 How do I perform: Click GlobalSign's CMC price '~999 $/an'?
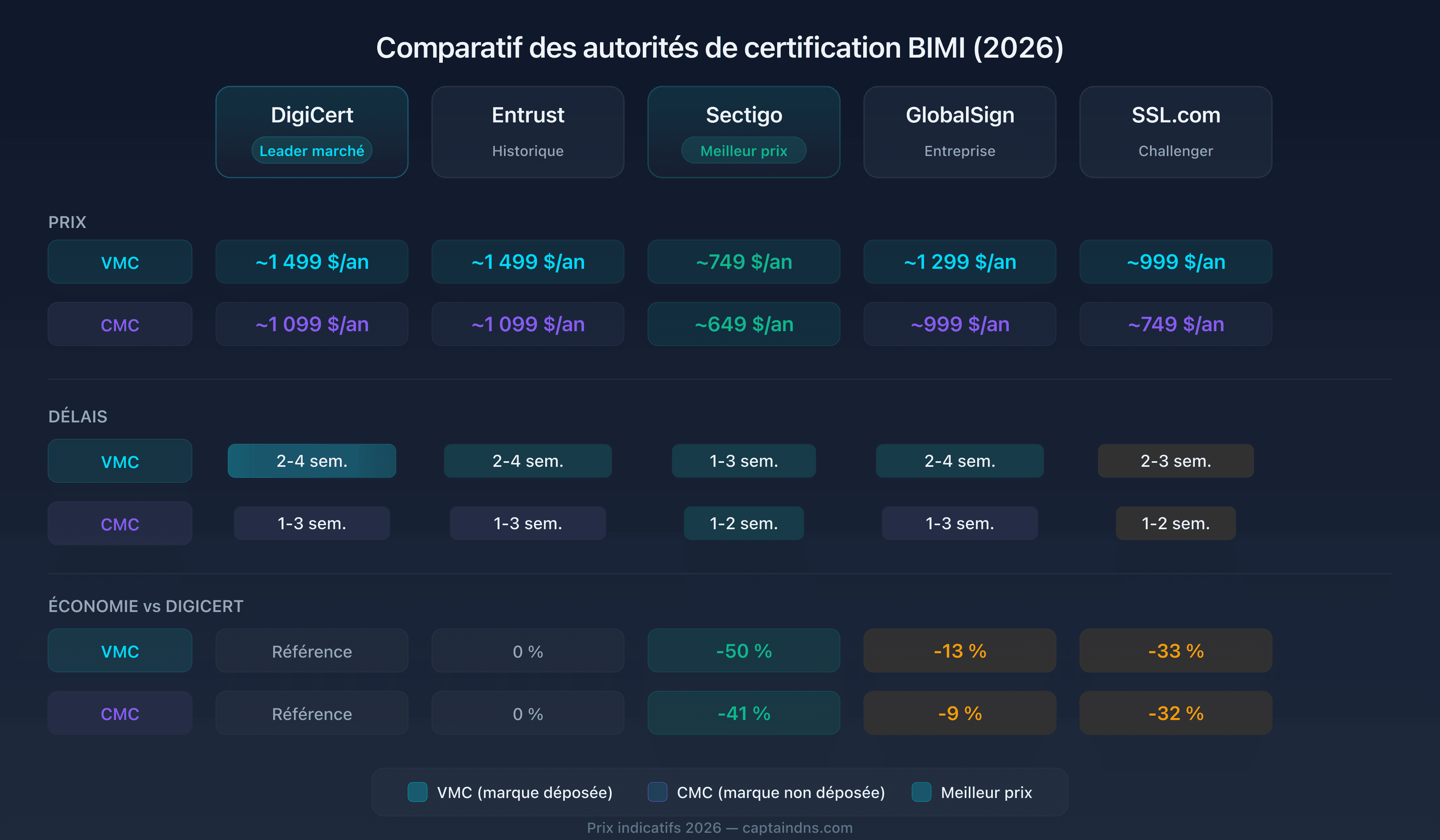(960, 324)
